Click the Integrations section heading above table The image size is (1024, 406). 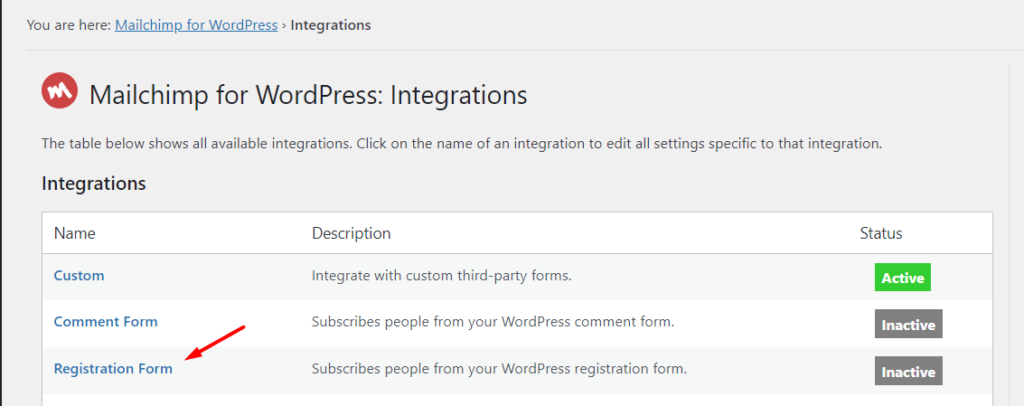click(x=94, y=184)
